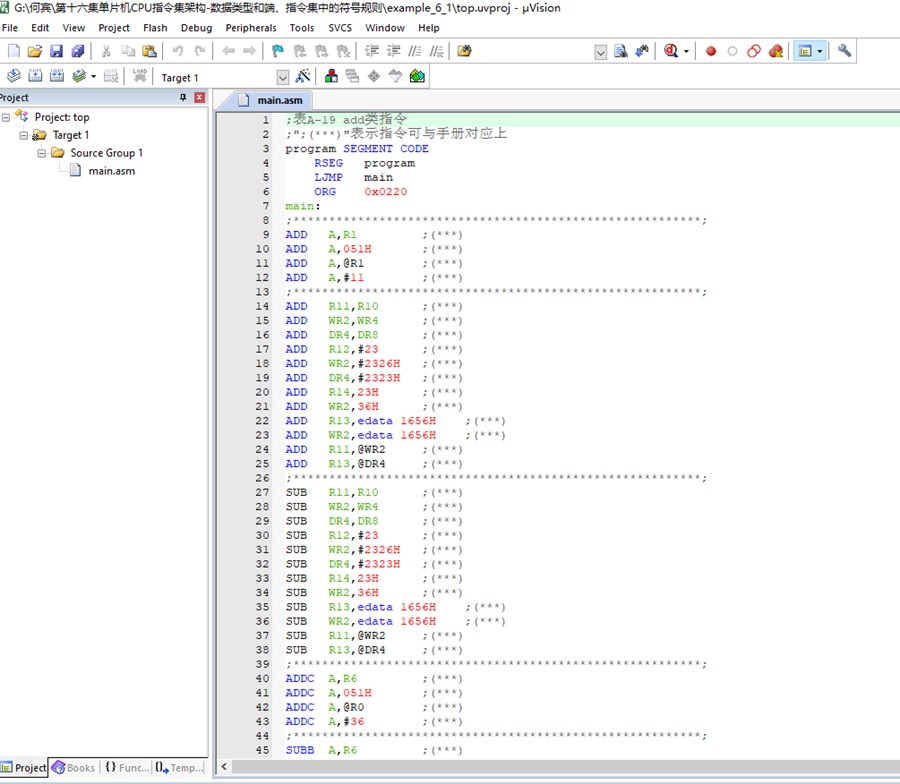Click the Open file folder icon
900x784 pixels.
point(35,51)
